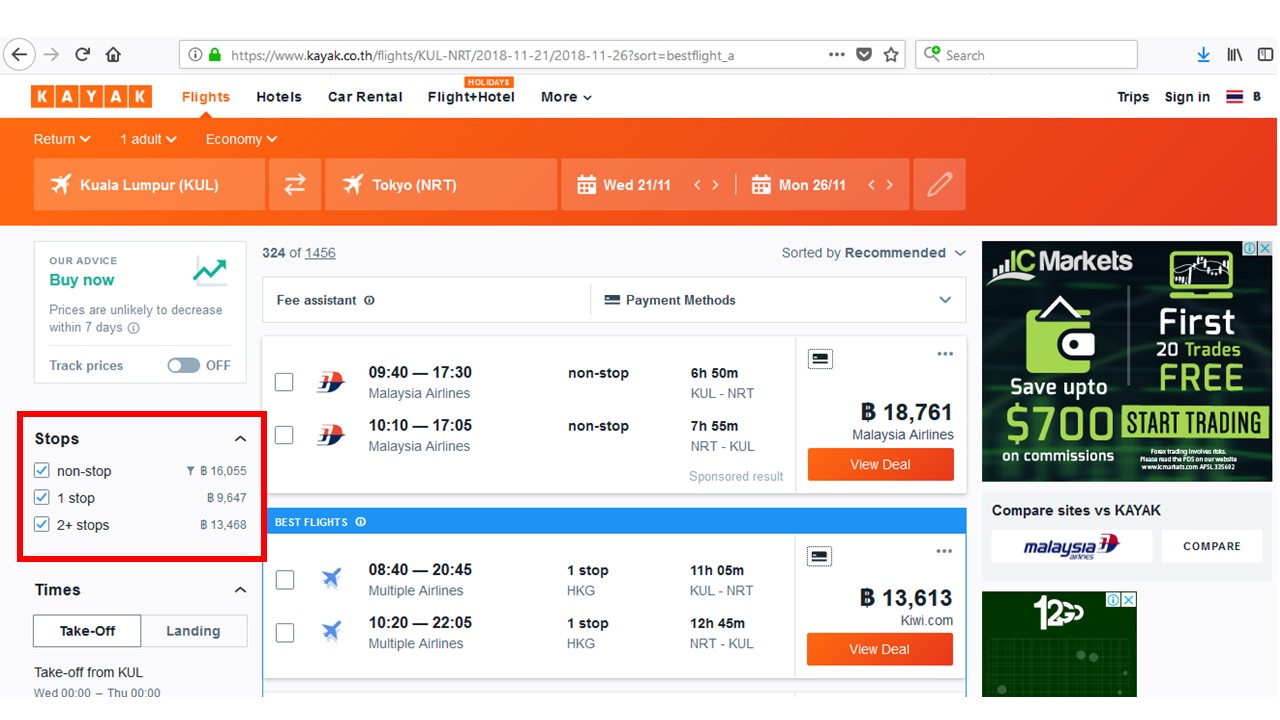Image resolution: width=1280 pixels, height=720 pixels.
Task: Uncheck the 1 stop filter checkbox
Action: pyautogui.click(x=42, y=498)
